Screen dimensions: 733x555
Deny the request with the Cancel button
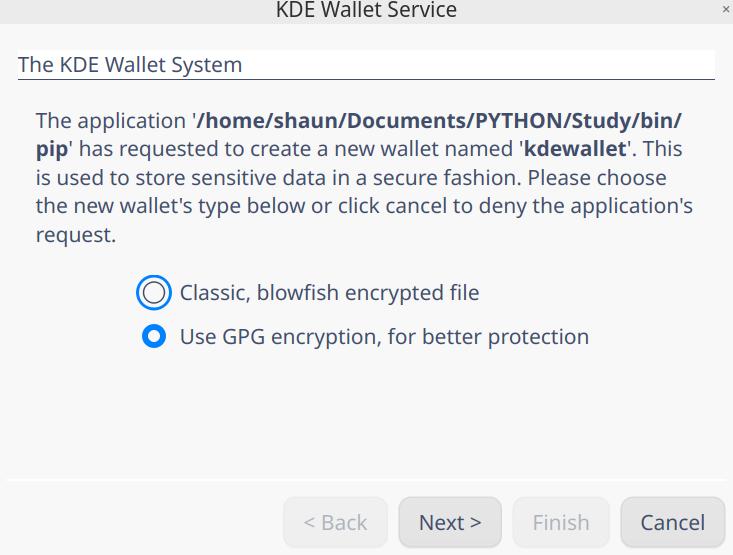click(672, 522)
